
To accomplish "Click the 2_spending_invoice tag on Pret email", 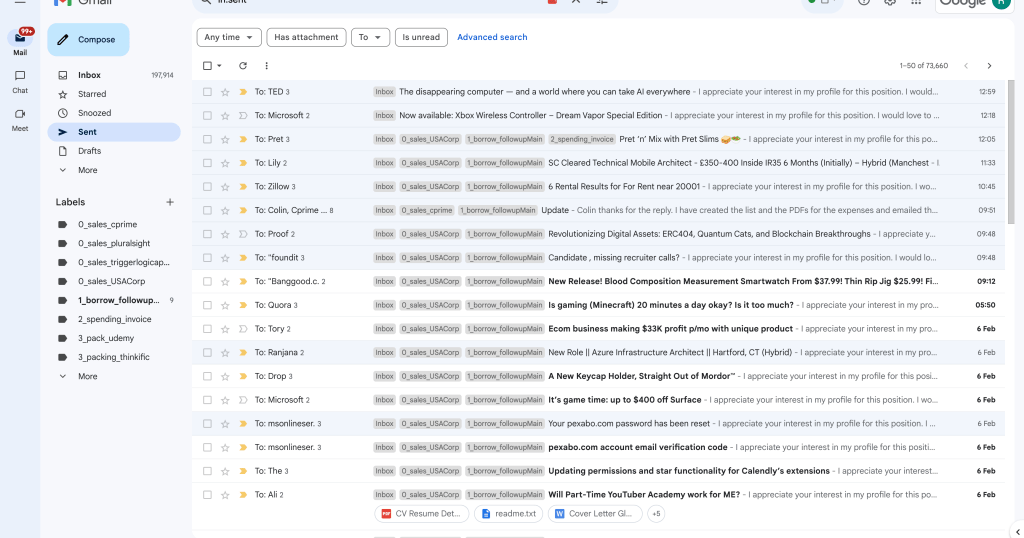I will click(x=582, y=139).
